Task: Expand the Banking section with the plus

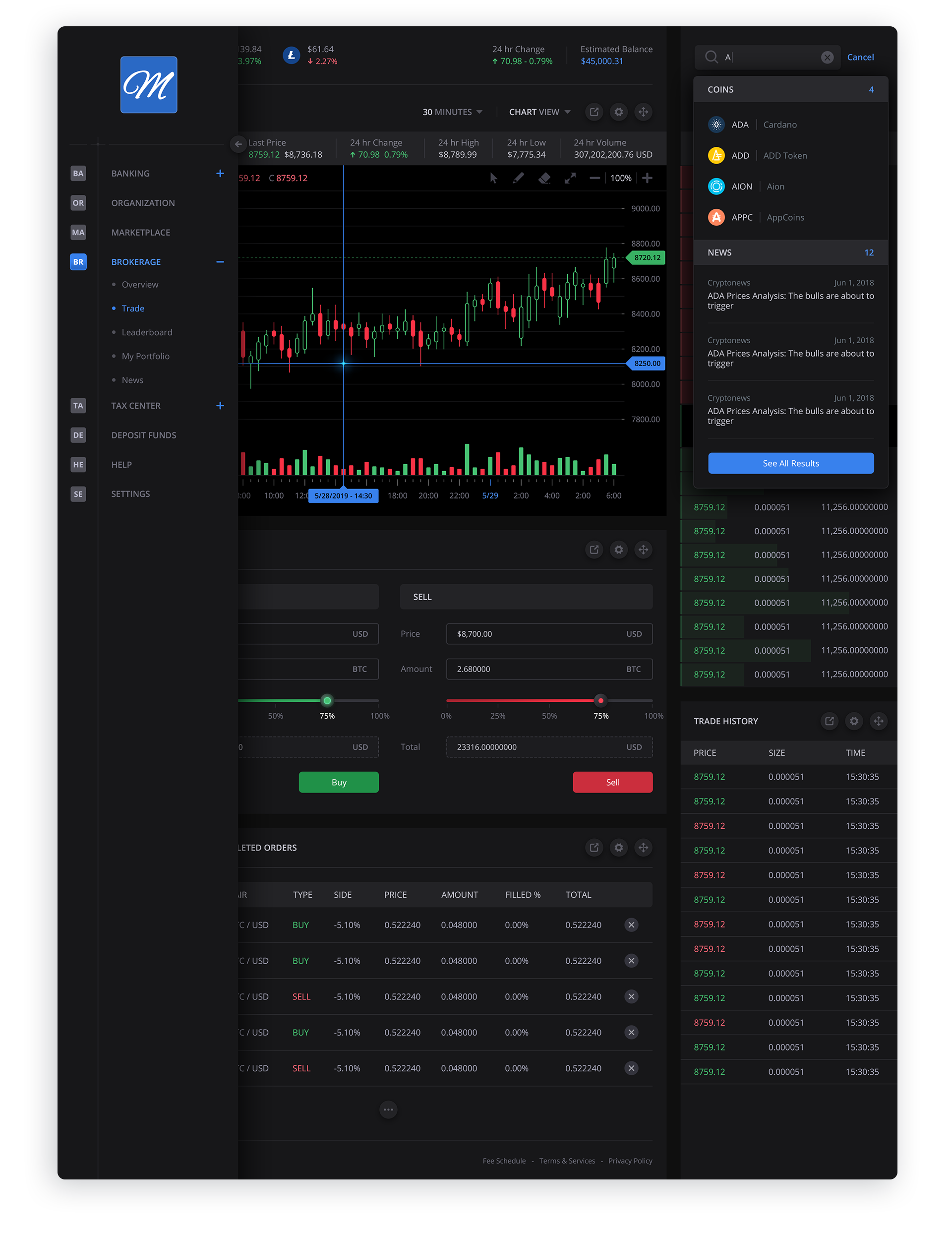Action: click(x=220, y=174)
